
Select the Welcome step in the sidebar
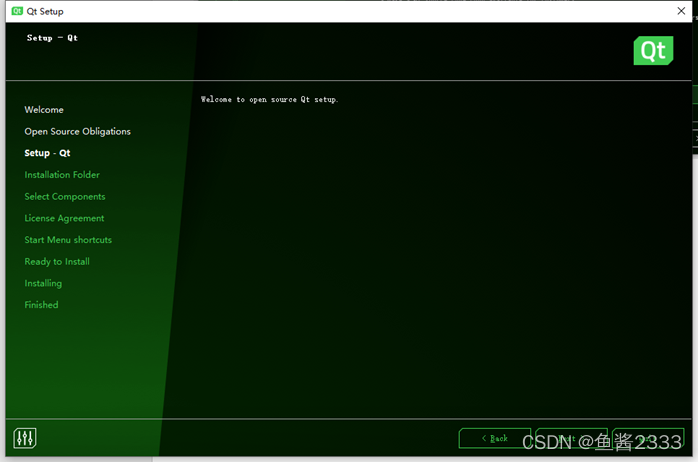click(x=44, y=109)
